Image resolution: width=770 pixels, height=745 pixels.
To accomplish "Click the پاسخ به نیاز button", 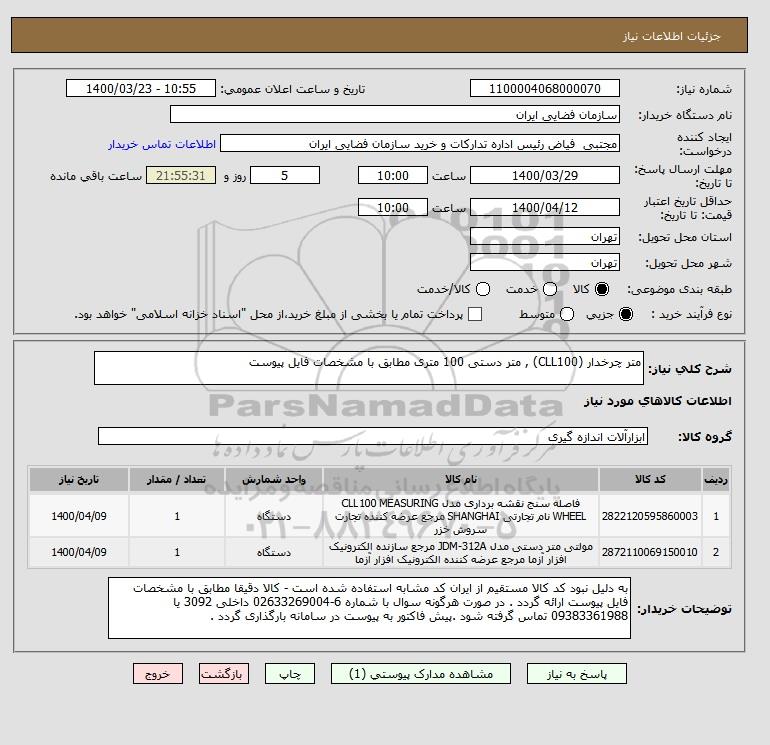I will (x=577, y=674).
